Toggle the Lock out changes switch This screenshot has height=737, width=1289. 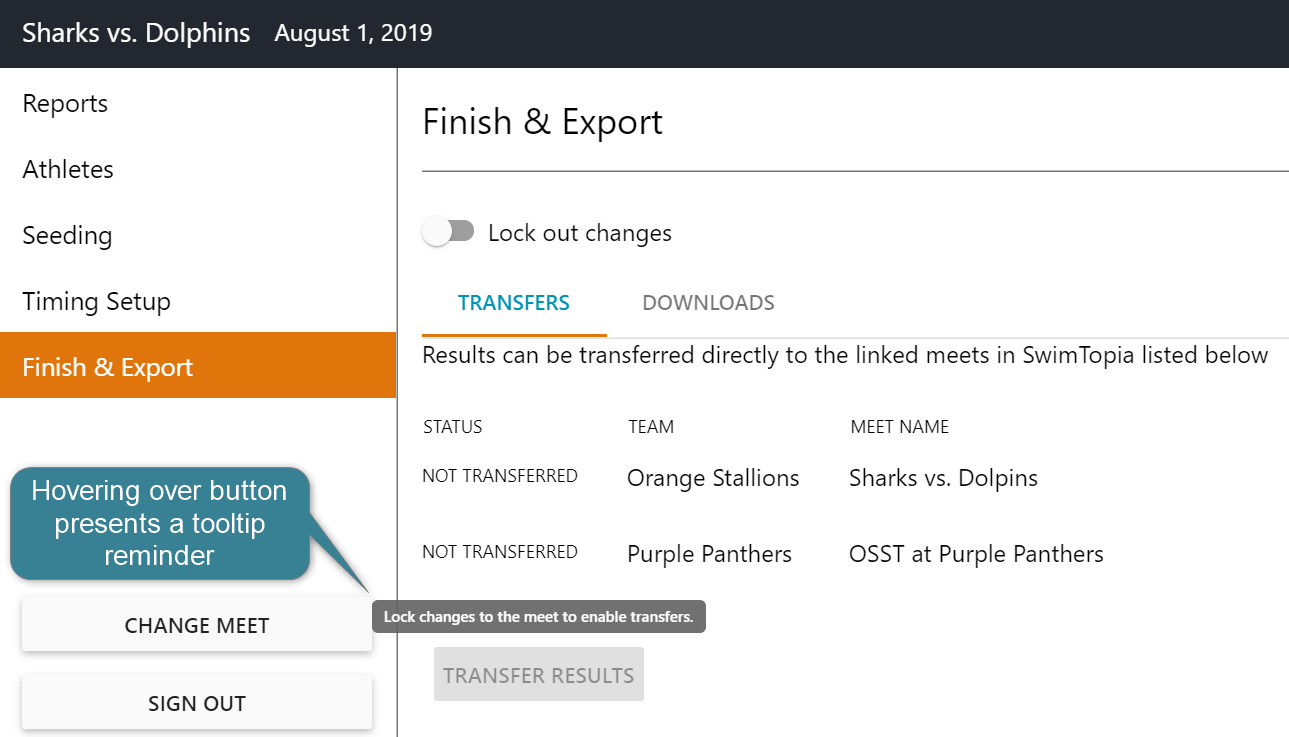pos(448,232)
